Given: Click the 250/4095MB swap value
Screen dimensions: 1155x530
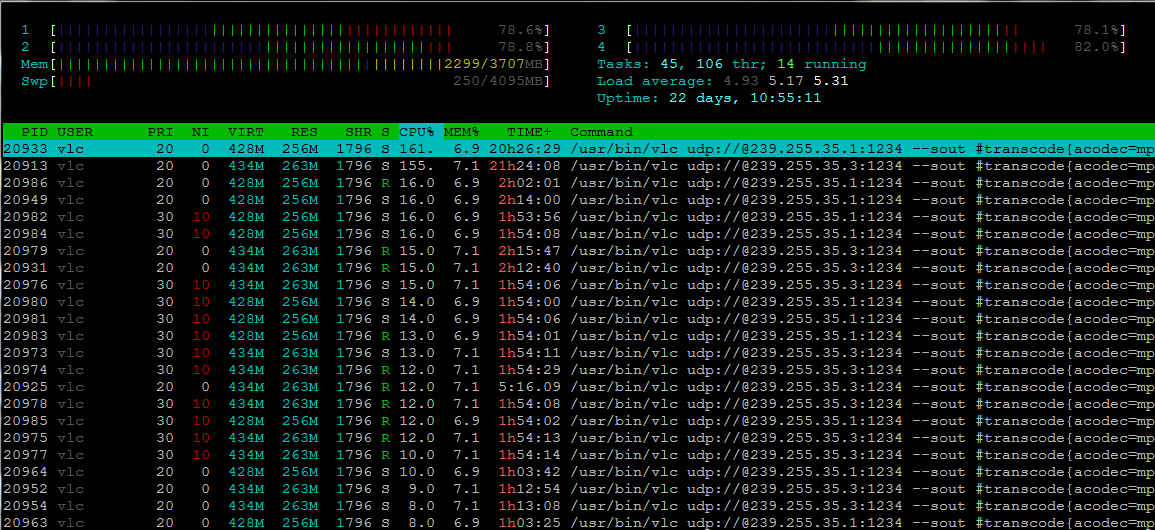Looking at the screenshot, I should 498,81.
